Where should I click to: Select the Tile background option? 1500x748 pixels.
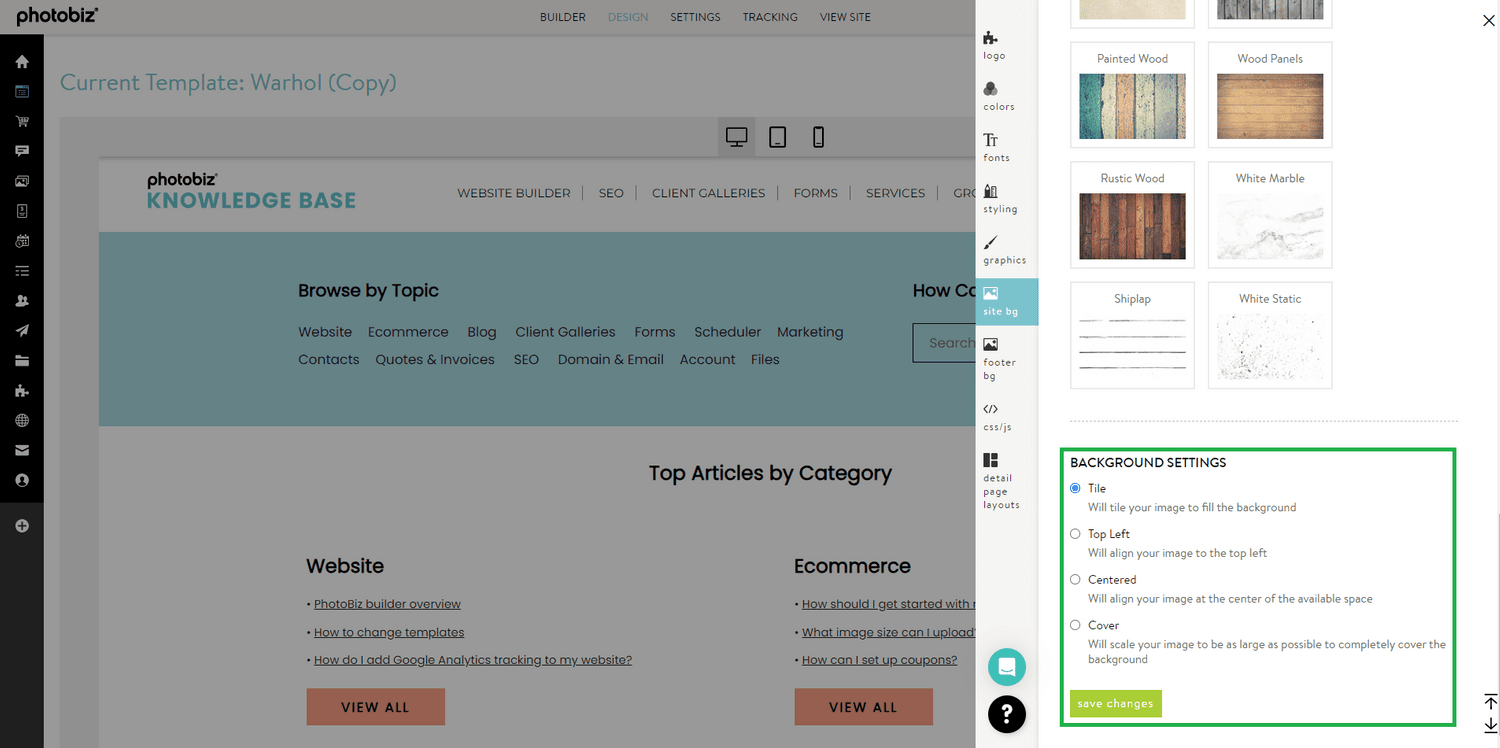coord(1075,488)
